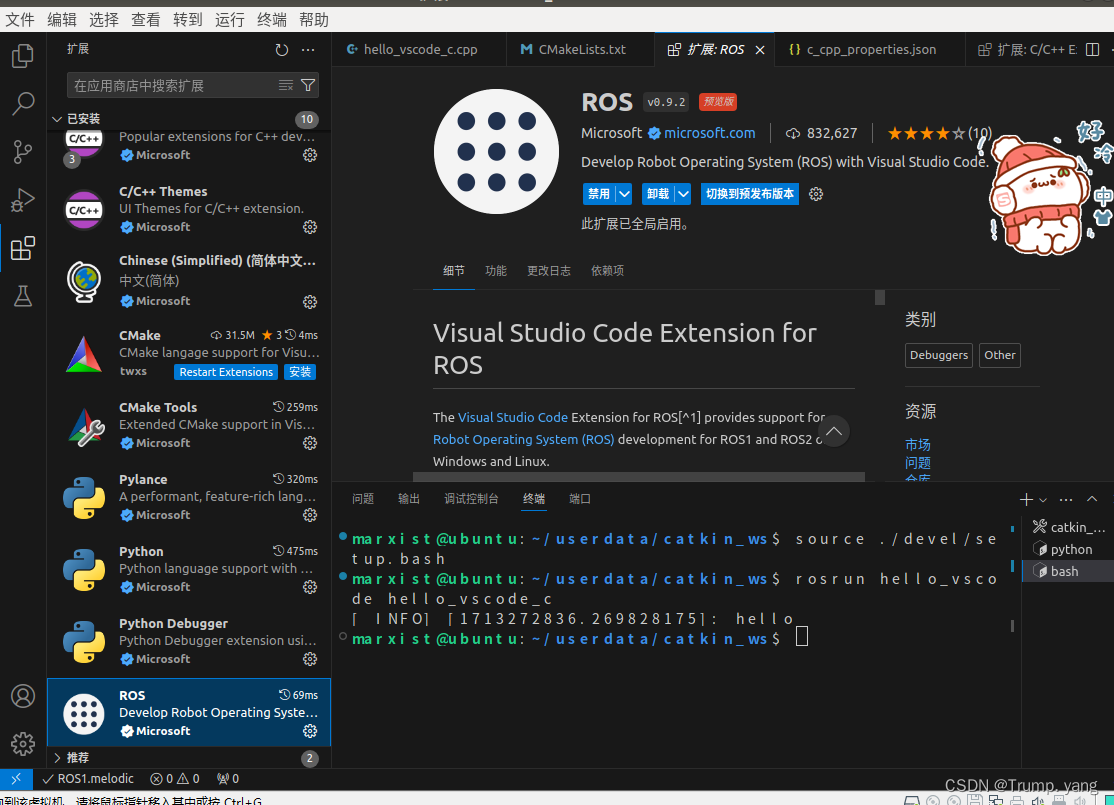Open manage gear for Python extension
1114x805 pixels.
[310, 587]
